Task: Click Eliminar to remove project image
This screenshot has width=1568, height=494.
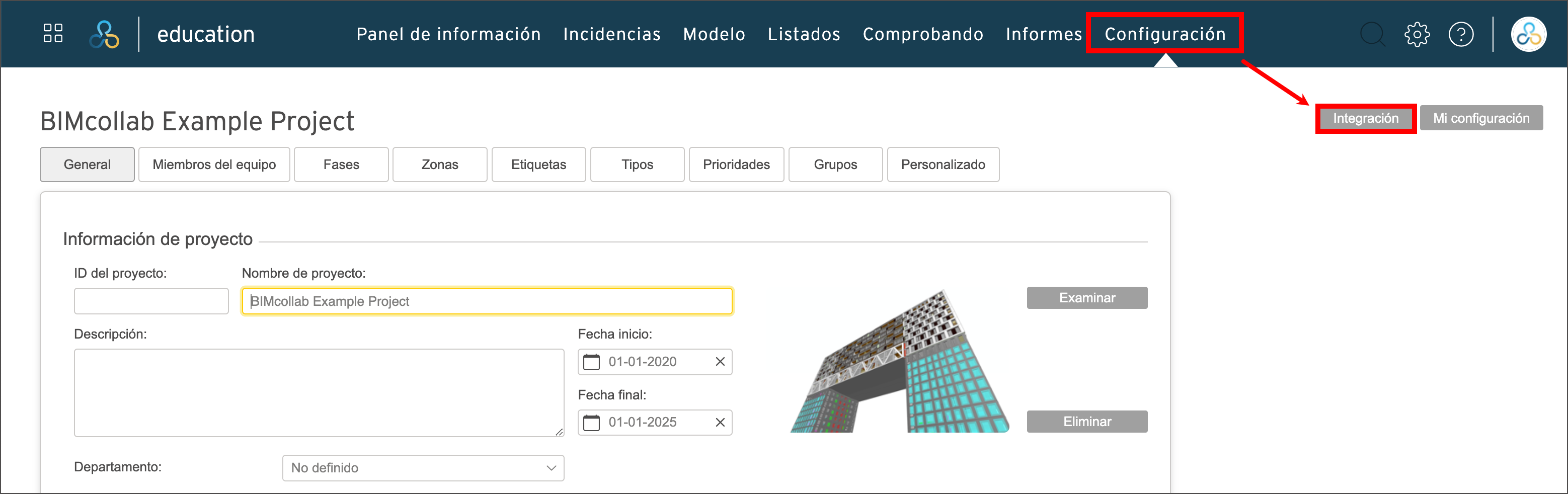Action: [x=1087, y=422]
